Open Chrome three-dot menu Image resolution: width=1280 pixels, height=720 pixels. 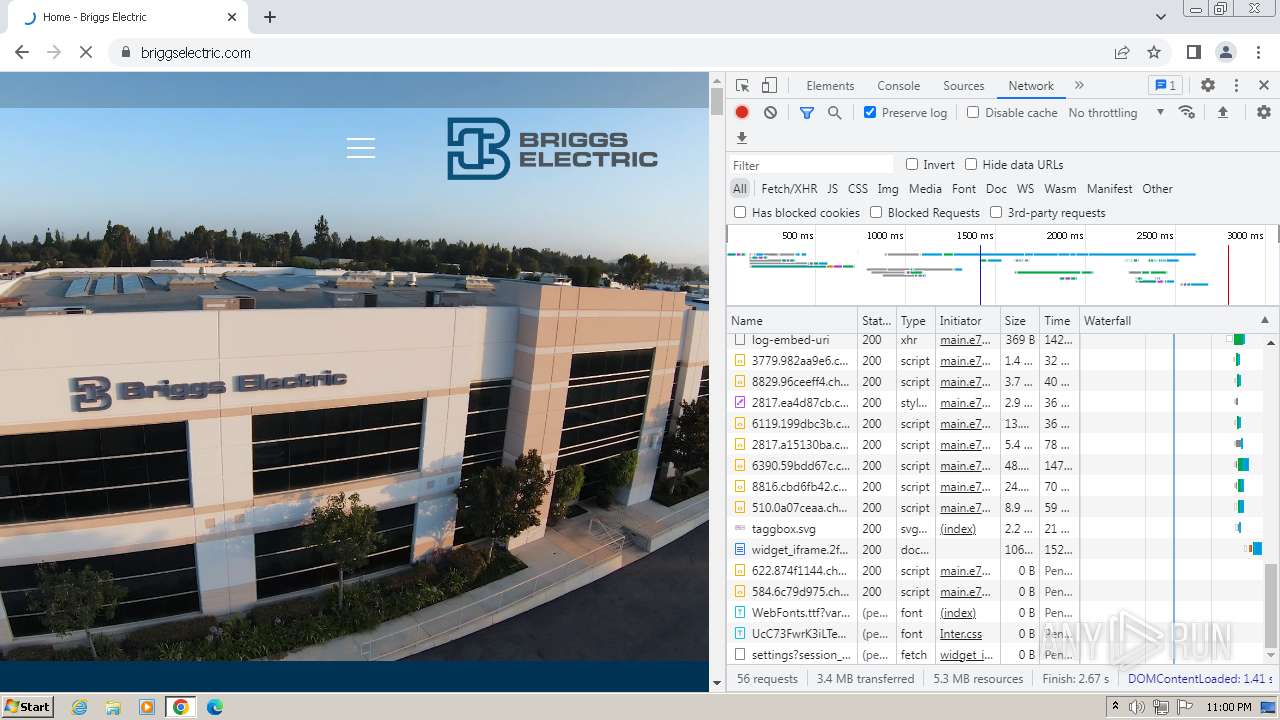(1258, 53)
